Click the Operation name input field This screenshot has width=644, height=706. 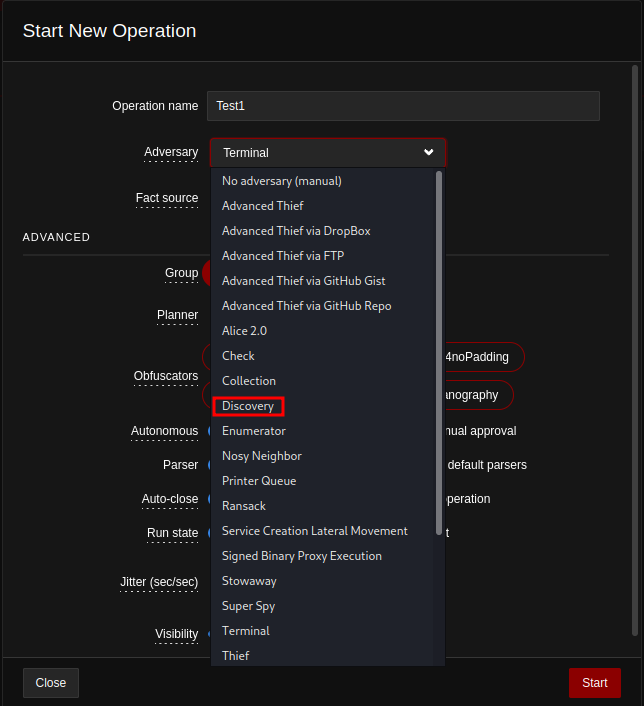pyautogui.click(x=403, y=106)
